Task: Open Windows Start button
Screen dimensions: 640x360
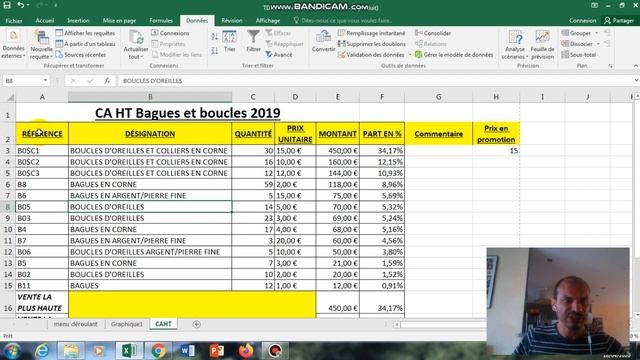Action: pos(12,351)
